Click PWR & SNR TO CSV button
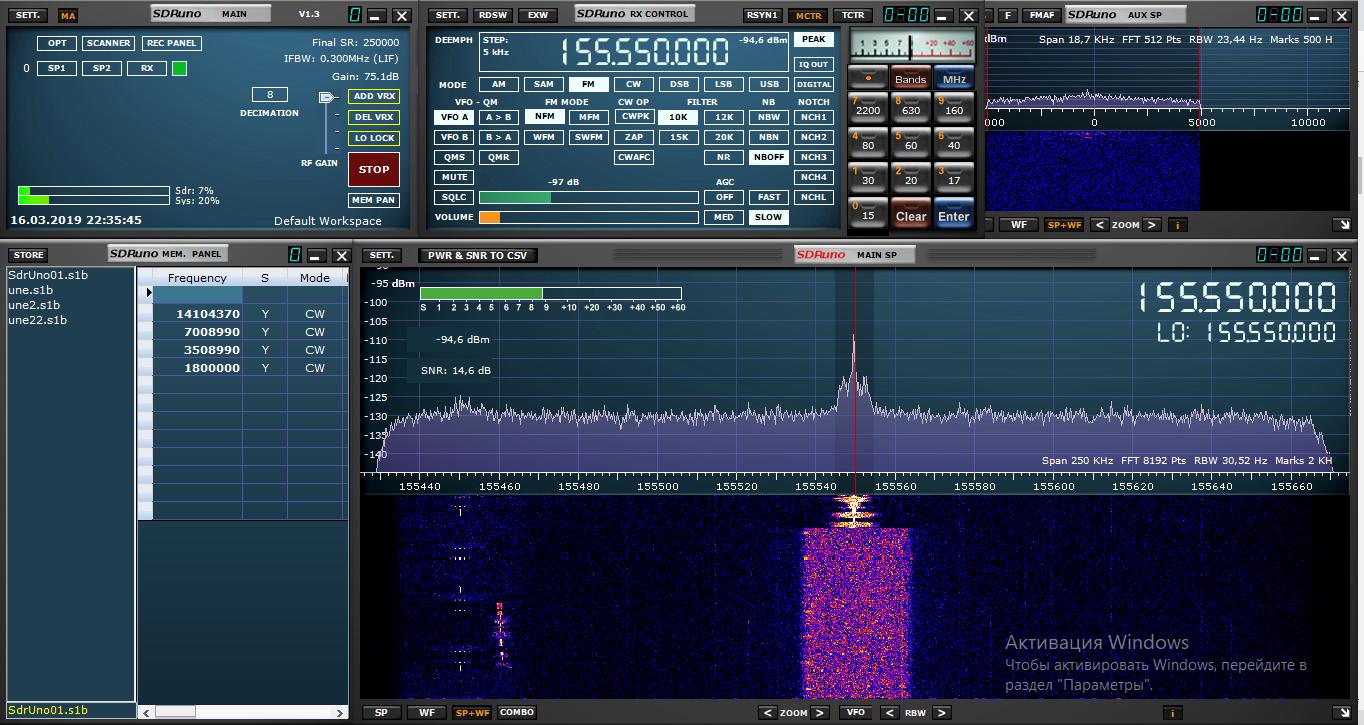 [x=477, y=255]
